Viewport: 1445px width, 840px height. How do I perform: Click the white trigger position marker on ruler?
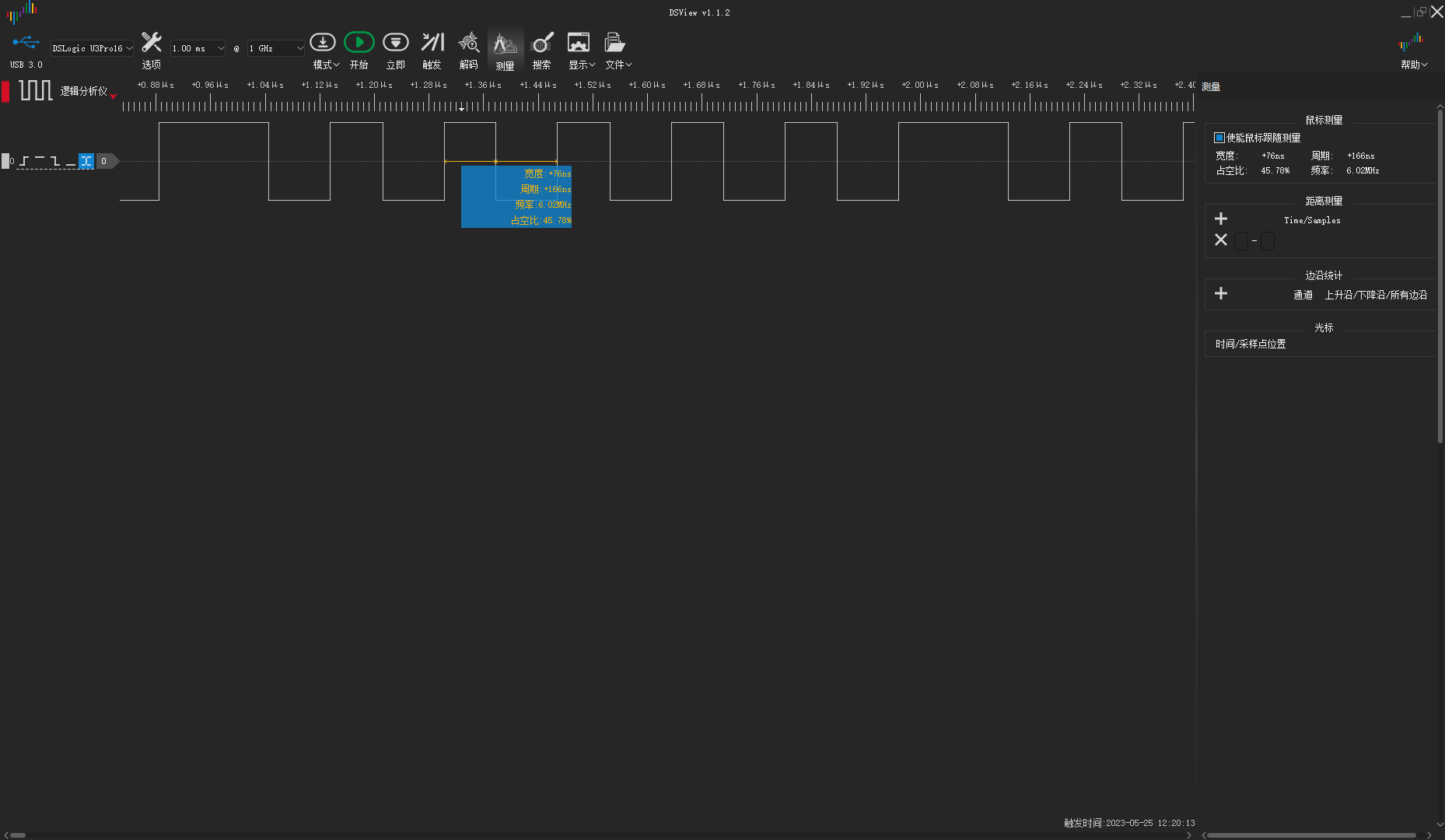[x=462, y=108]
